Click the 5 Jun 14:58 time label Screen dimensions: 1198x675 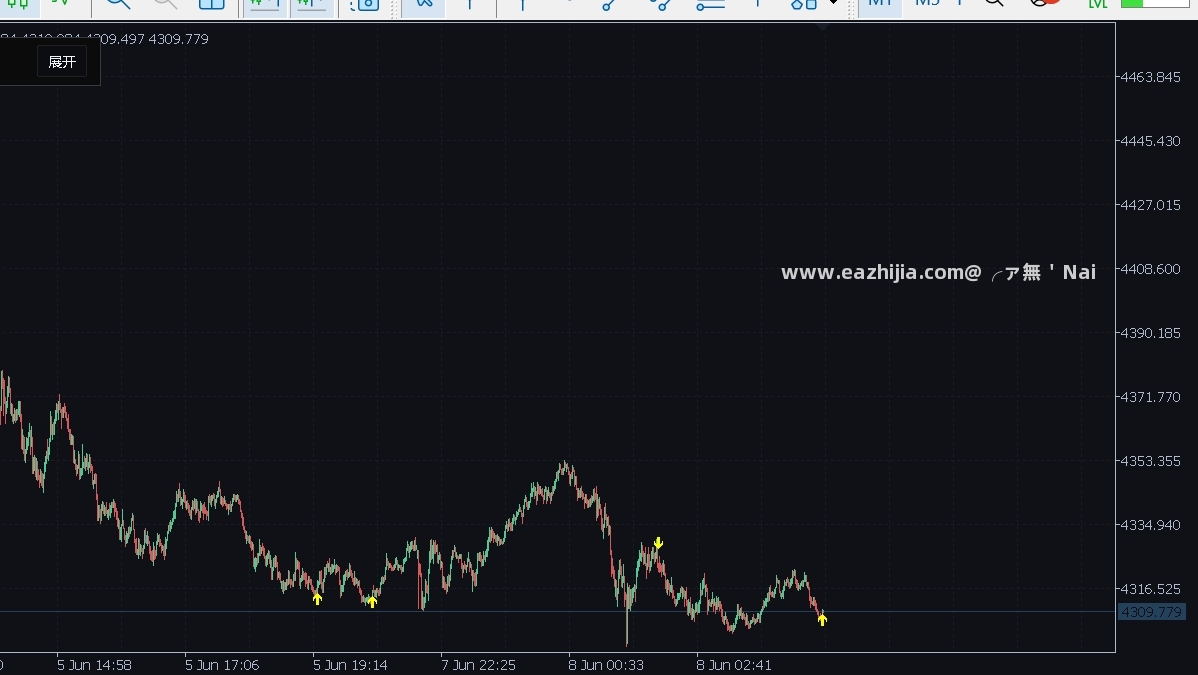click(x=94, y=665)
